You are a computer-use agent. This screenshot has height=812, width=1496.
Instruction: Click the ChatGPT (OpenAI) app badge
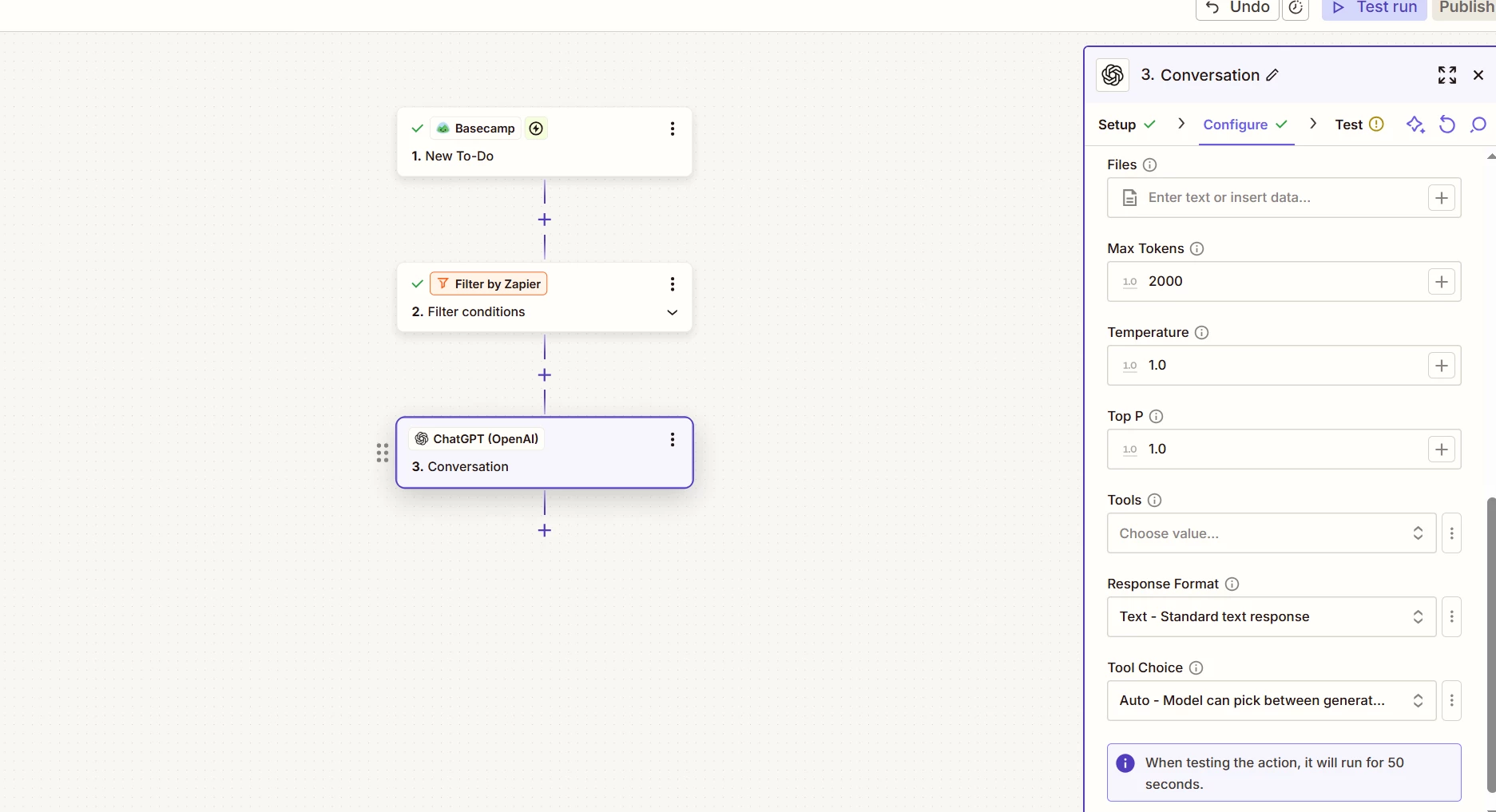477,439
